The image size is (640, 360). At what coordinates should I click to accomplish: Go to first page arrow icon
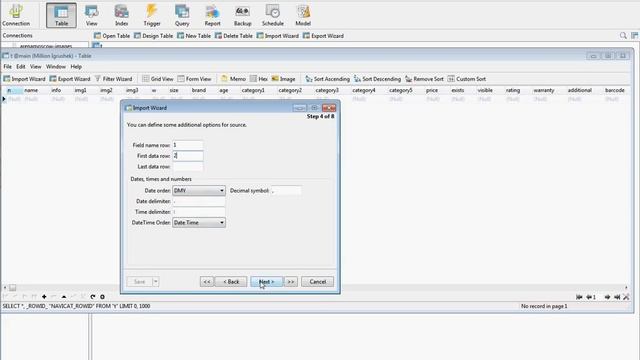pos(579,297)
